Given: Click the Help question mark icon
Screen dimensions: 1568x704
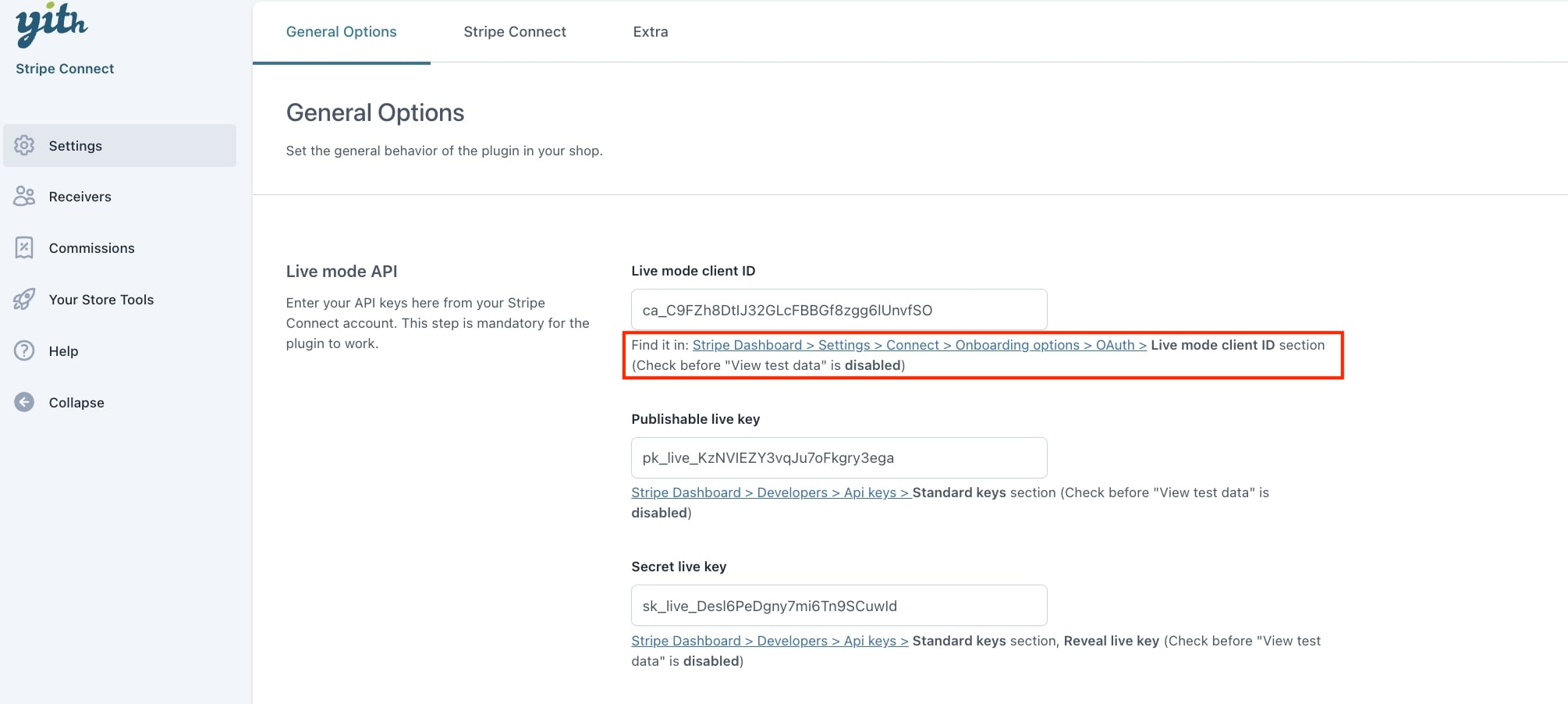Looking at the screenshot, I should [24, 351].
